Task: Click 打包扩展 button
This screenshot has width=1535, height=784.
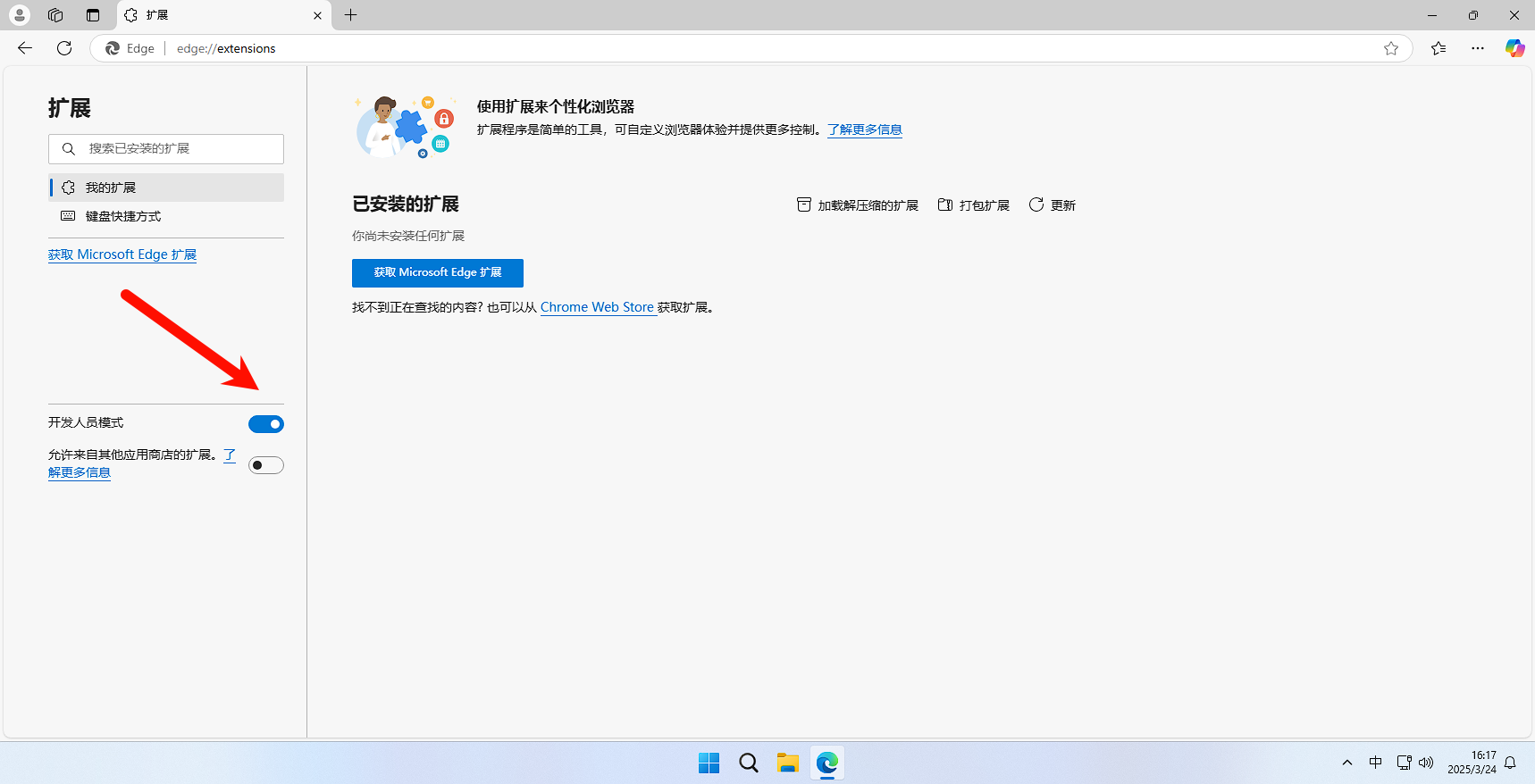Action: 973,205
